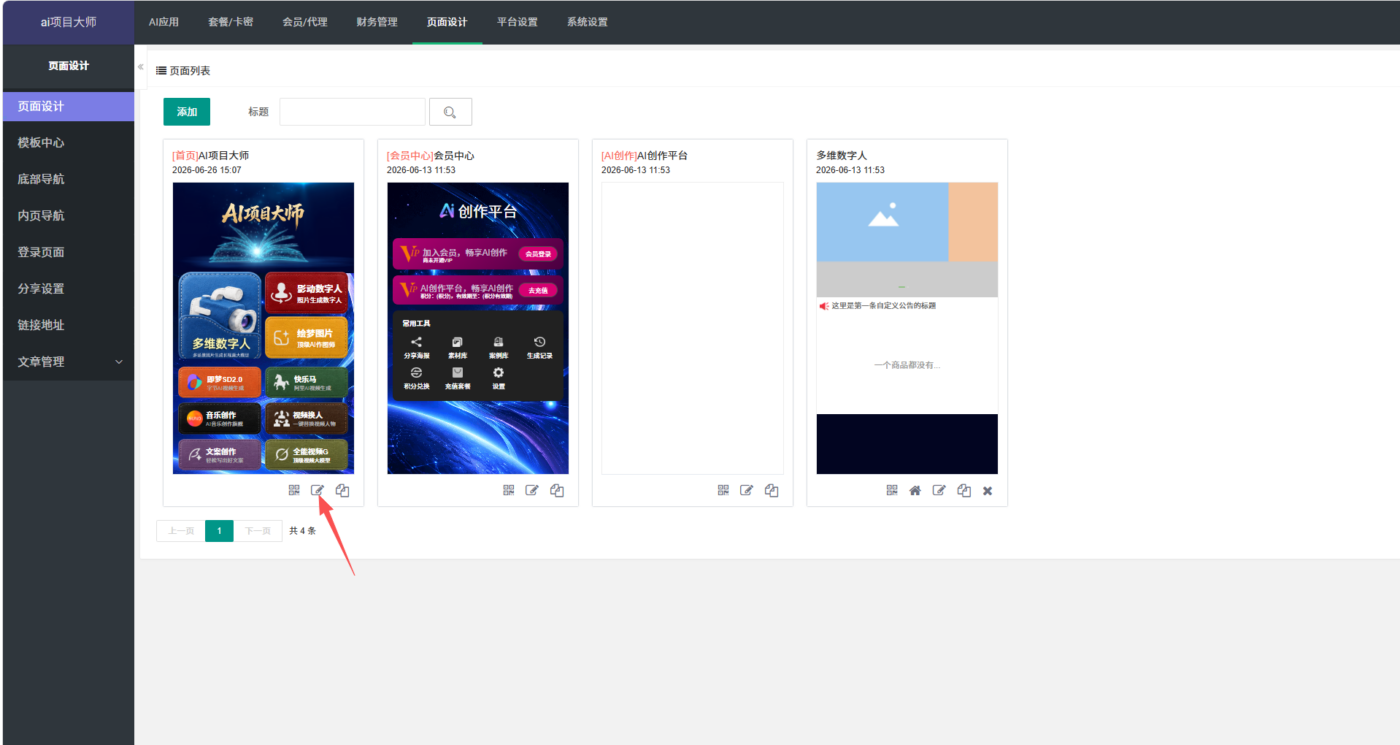This screenshot has height=745, width=1400.
Task: Go to 系统设置 in top navigation
Action: tap(587, 22)
